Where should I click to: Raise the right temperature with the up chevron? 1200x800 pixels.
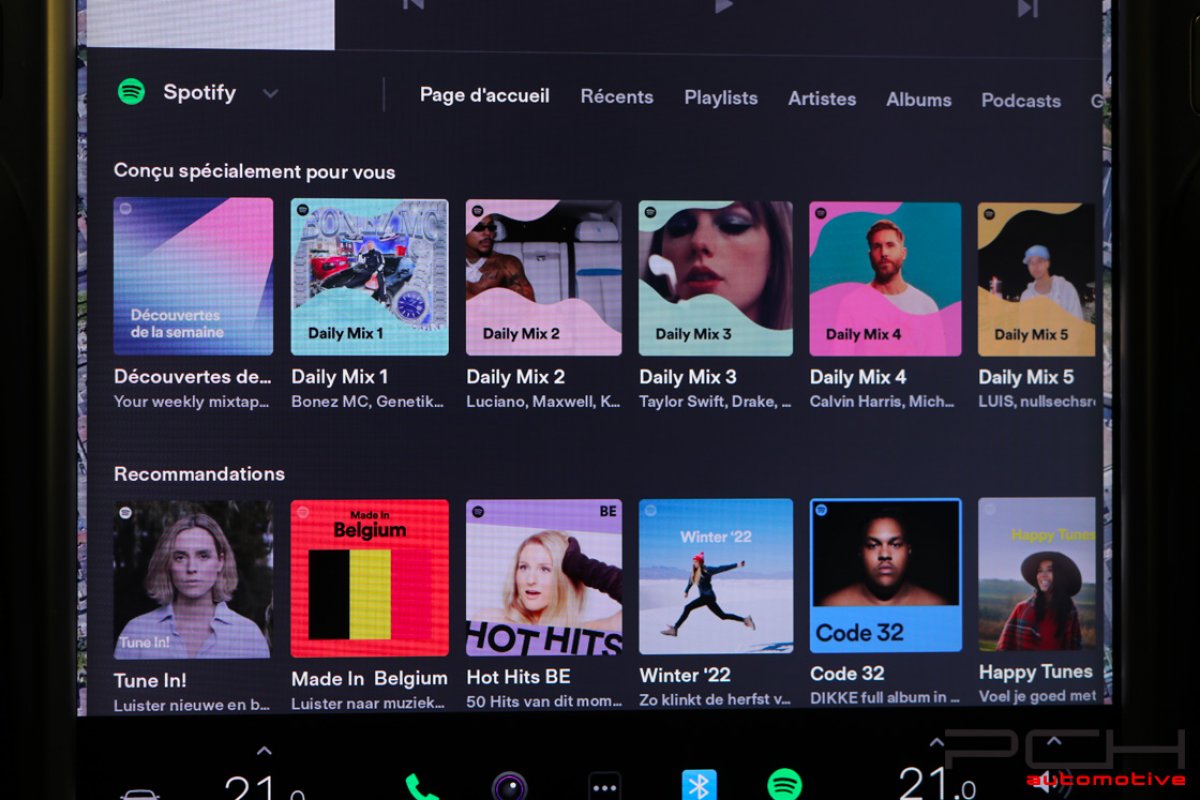(937, 743)
